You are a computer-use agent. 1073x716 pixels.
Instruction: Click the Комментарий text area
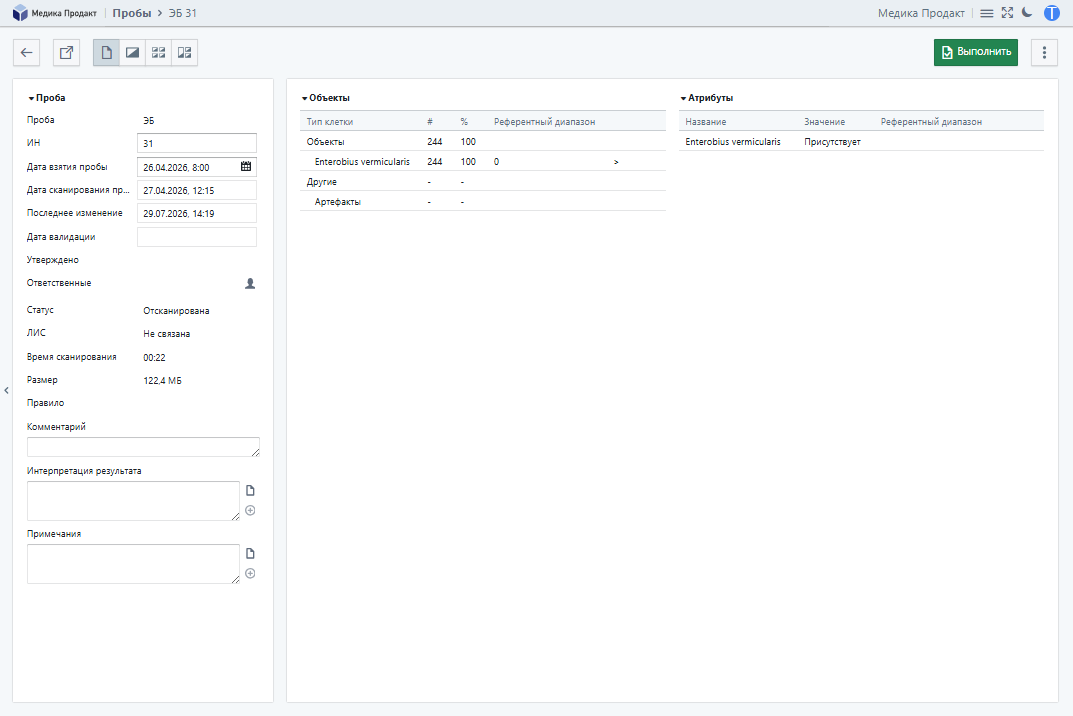click(x=143, y=447)
